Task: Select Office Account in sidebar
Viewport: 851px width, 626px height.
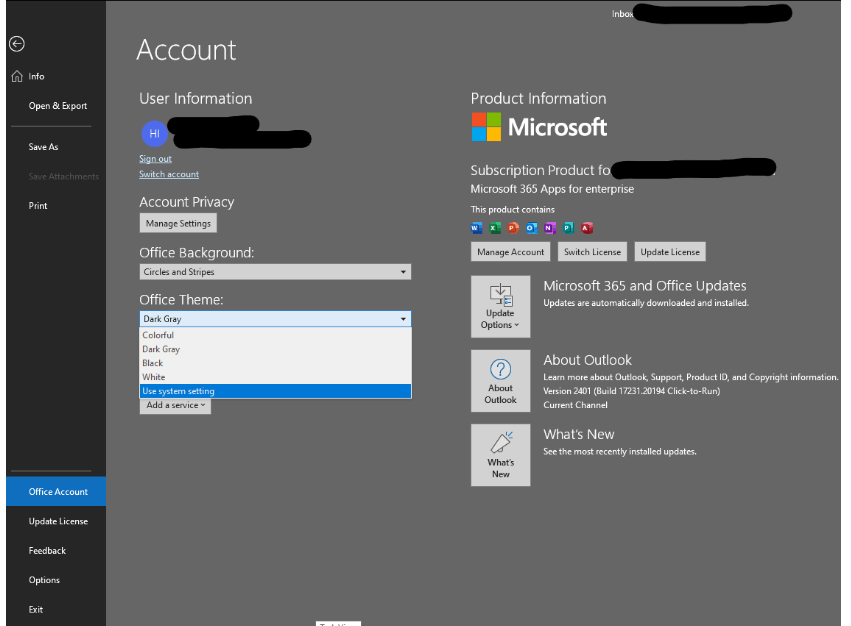Action: point(56,491)
